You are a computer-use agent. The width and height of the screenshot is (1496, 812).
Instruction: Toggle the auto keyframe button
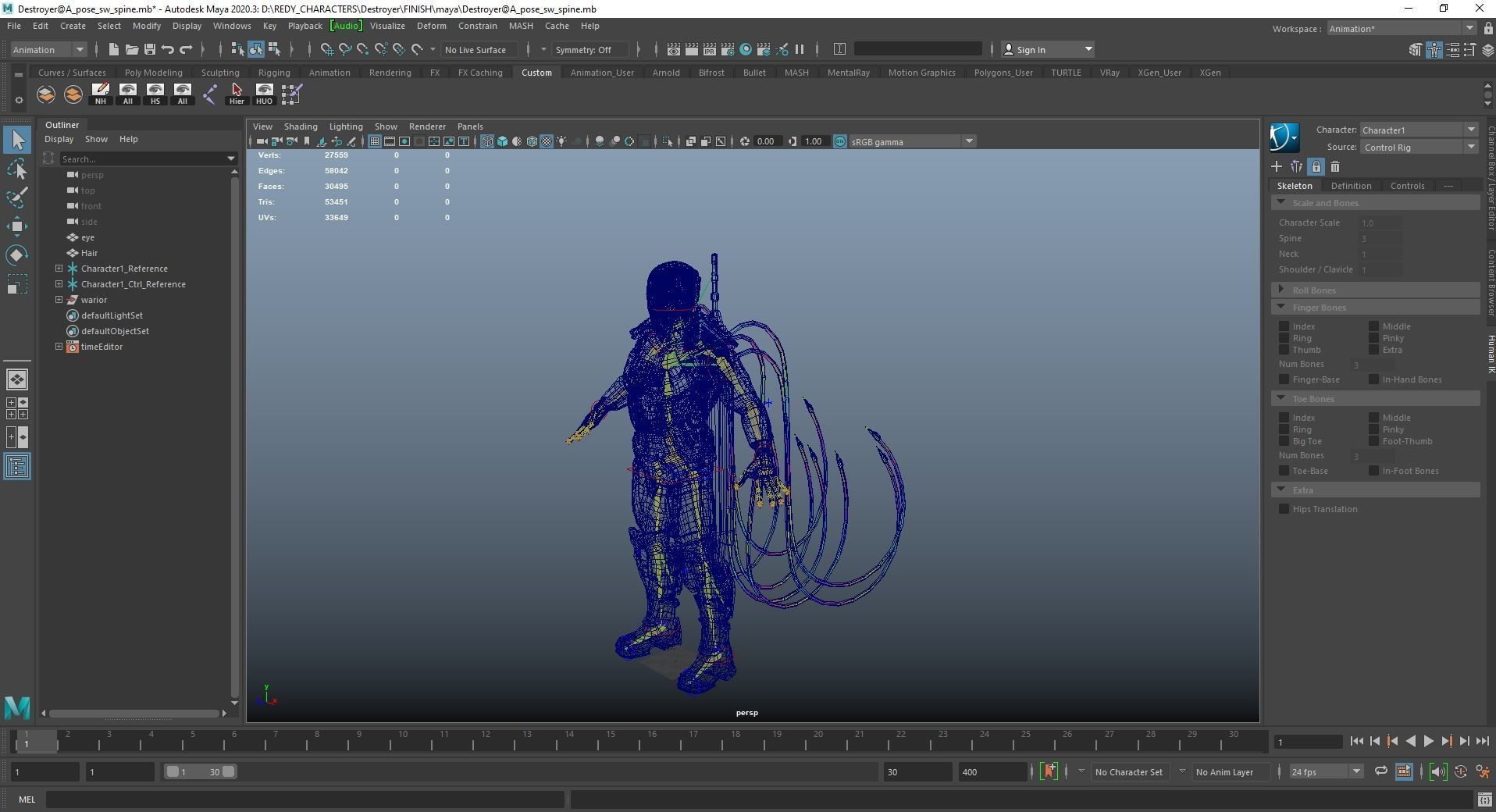coord(1049,771)
